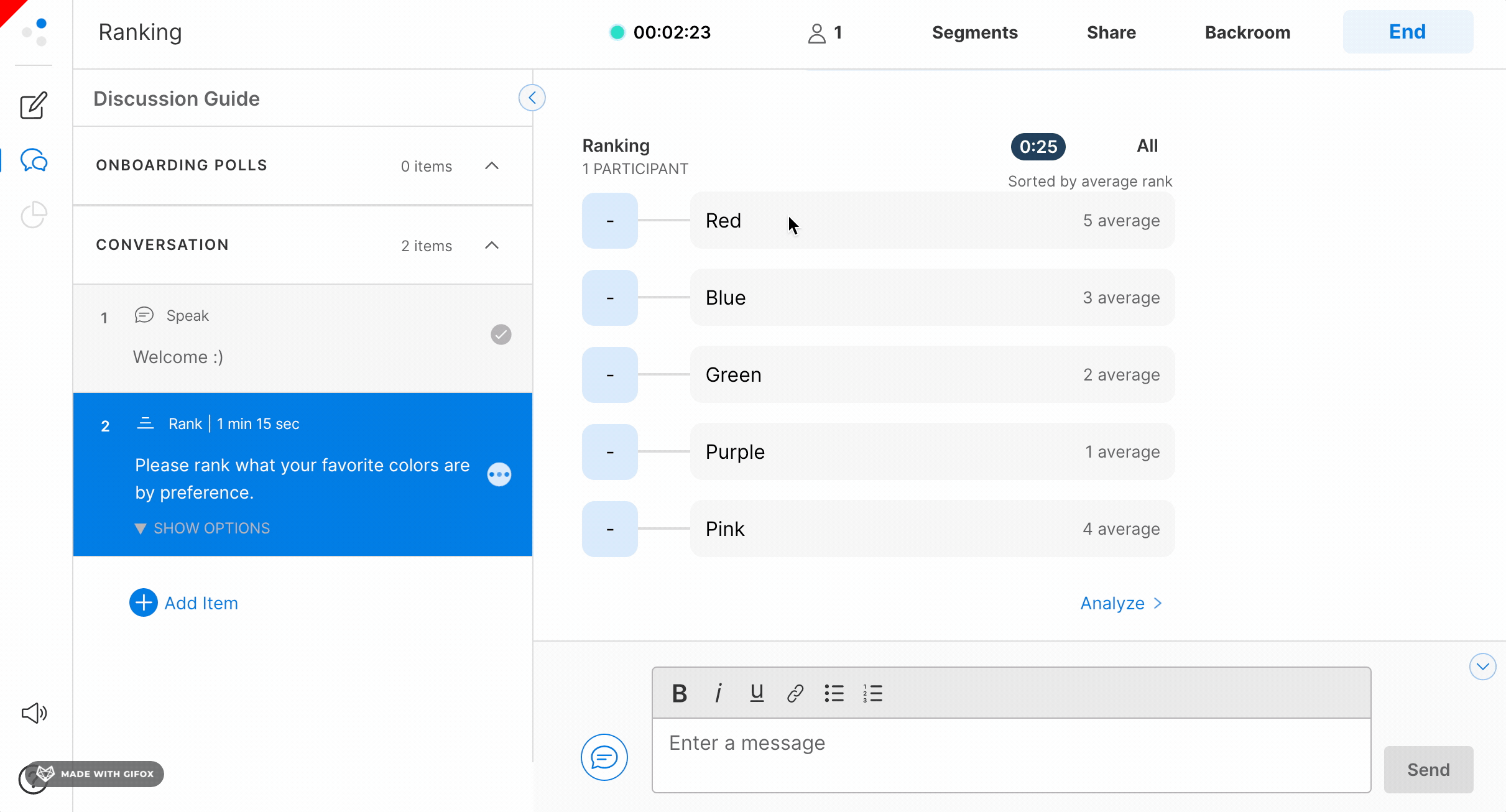This screenshot has height=812, width=1506.
Task: Select the Speak Welcome discussion item
Action: coord(303,338)
